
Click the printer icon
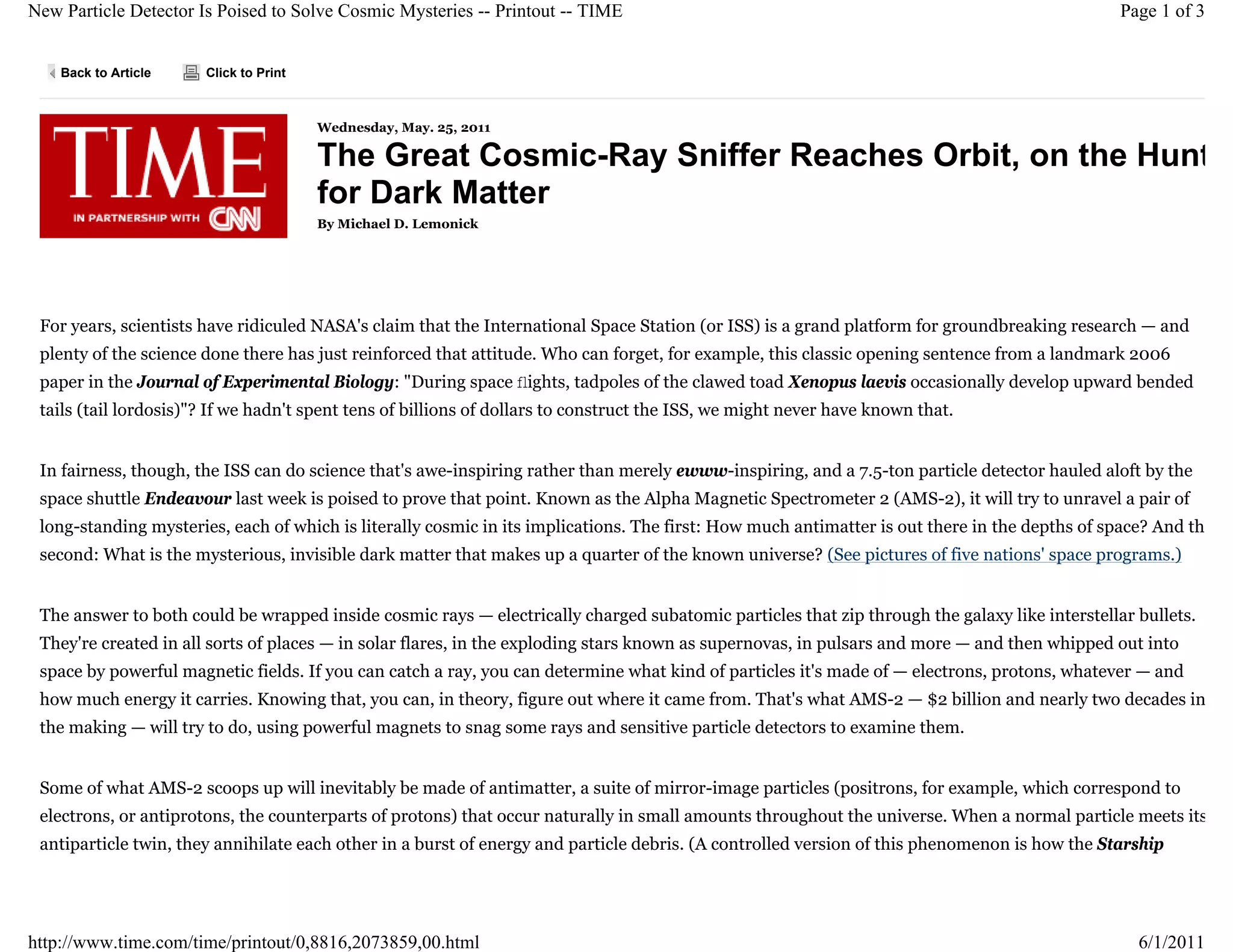point(191,73)
